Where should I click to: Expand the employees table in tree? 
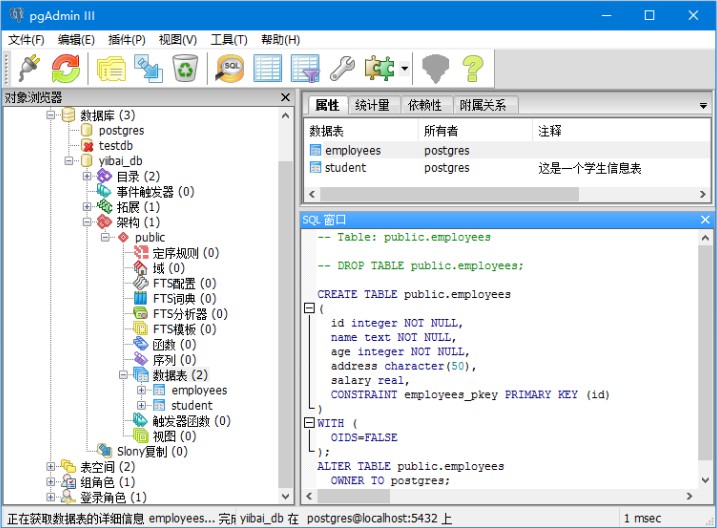point(141,390)
